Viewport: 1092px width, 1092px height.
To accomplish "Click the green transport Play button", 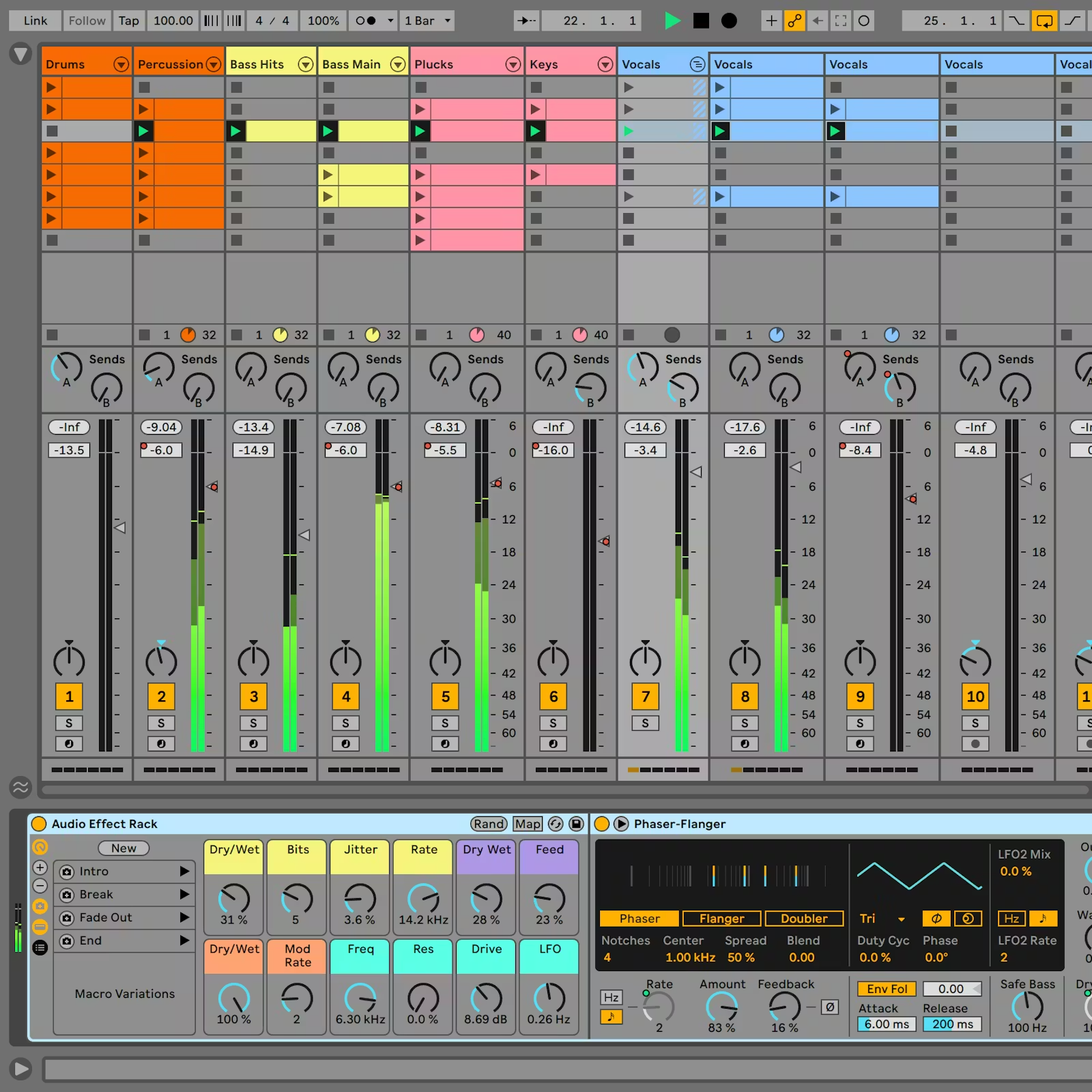I will tap(672, 20).
